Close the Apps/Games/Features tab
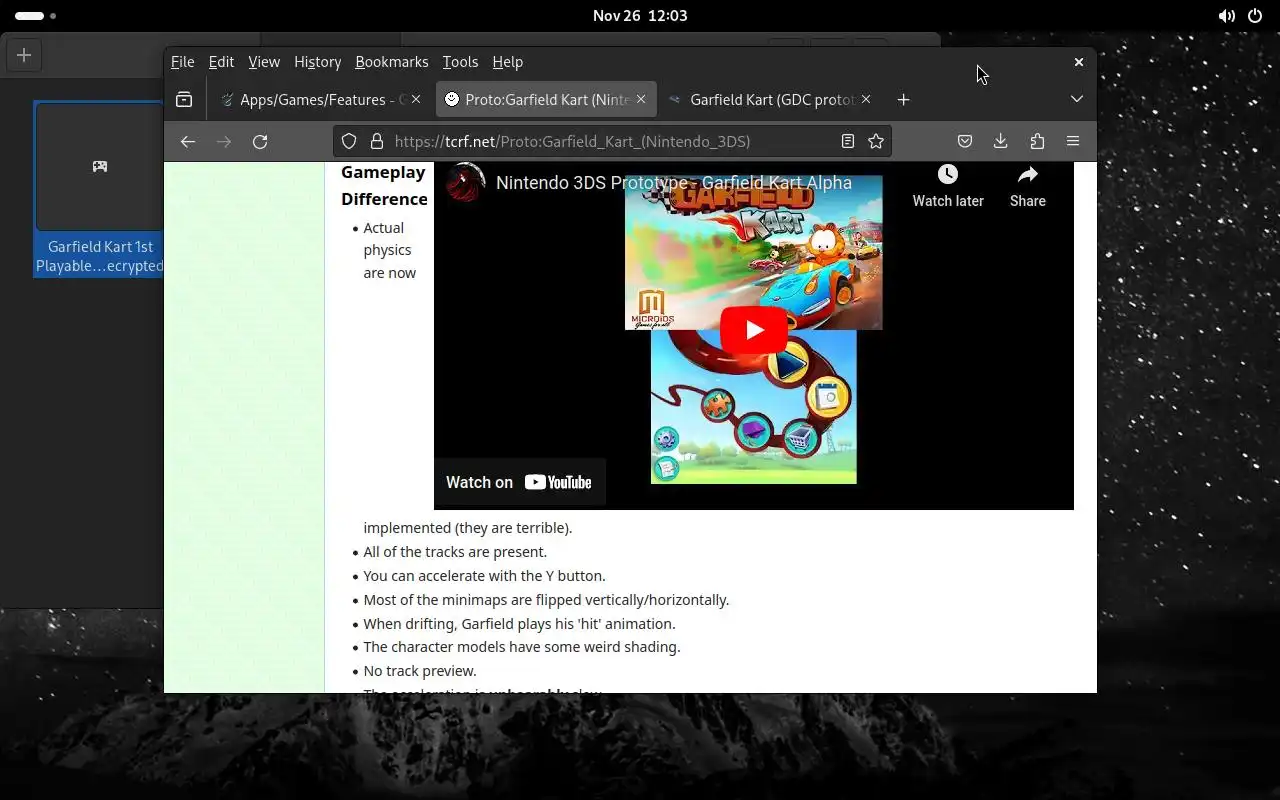1280x800 pixels. (416, 100)
